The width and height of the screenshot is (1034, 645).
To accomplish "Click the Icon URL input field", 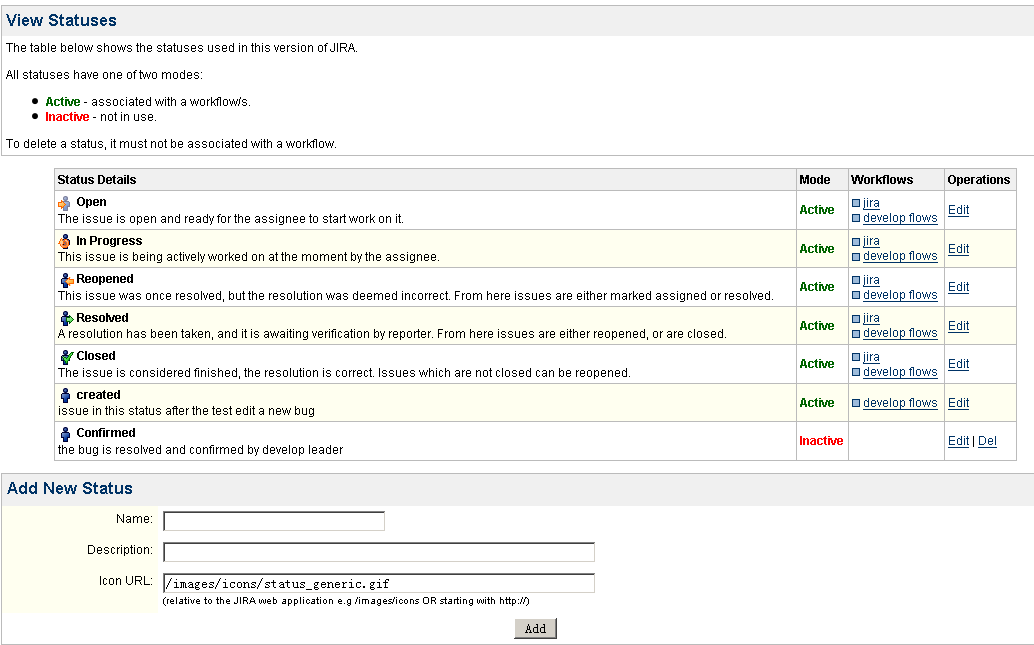I will click(379, 583).
